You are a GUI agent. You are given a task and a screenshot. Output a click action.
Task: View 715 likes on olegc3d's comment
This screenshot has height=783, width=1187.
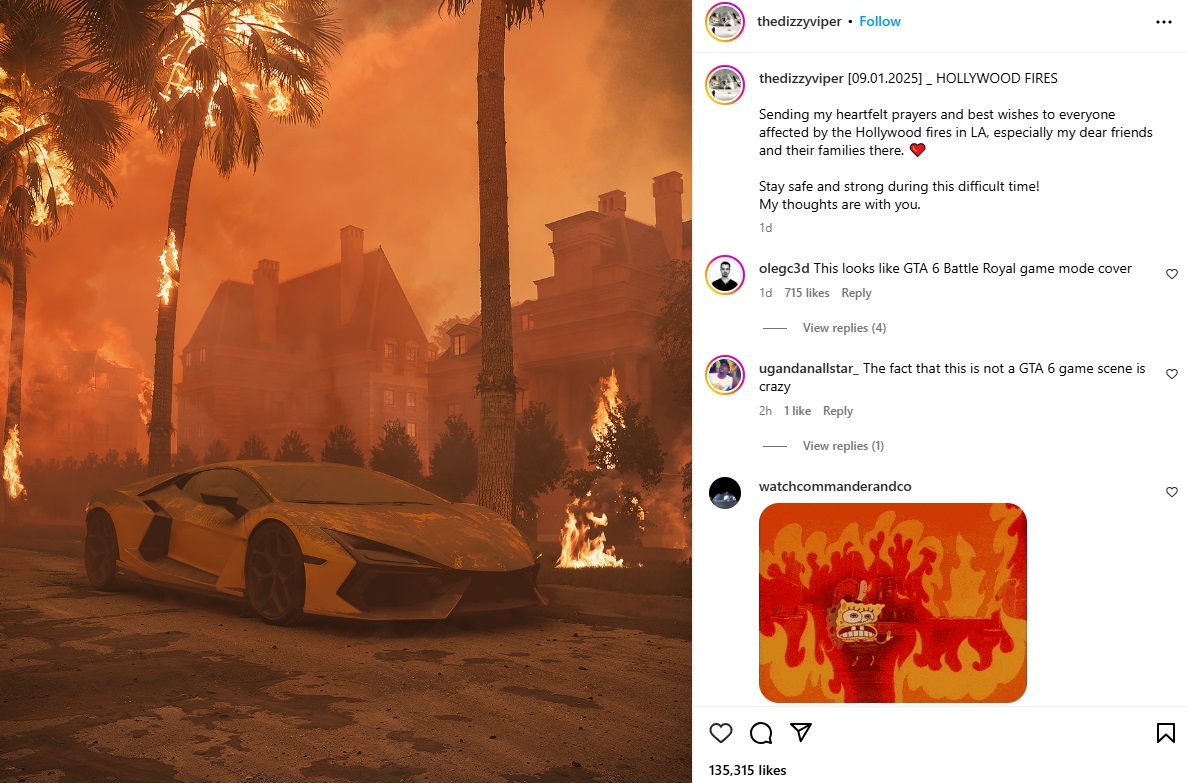point(806,293)
